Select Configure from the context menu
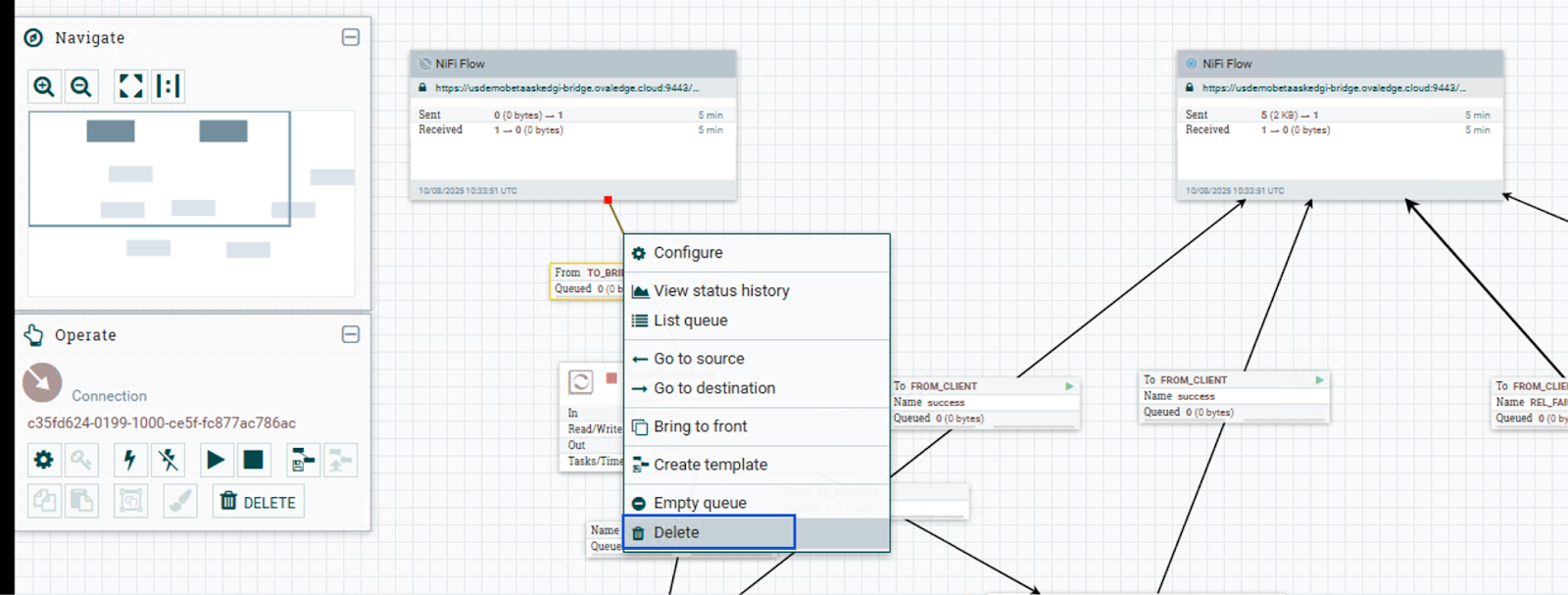This screenshot has width=1568, height=595. click(x=688, y=253)
